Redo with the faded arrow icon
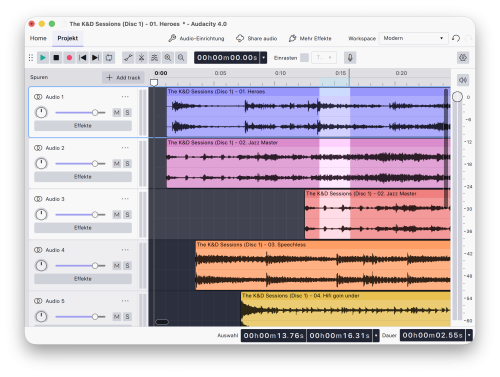 click(469, 38)
